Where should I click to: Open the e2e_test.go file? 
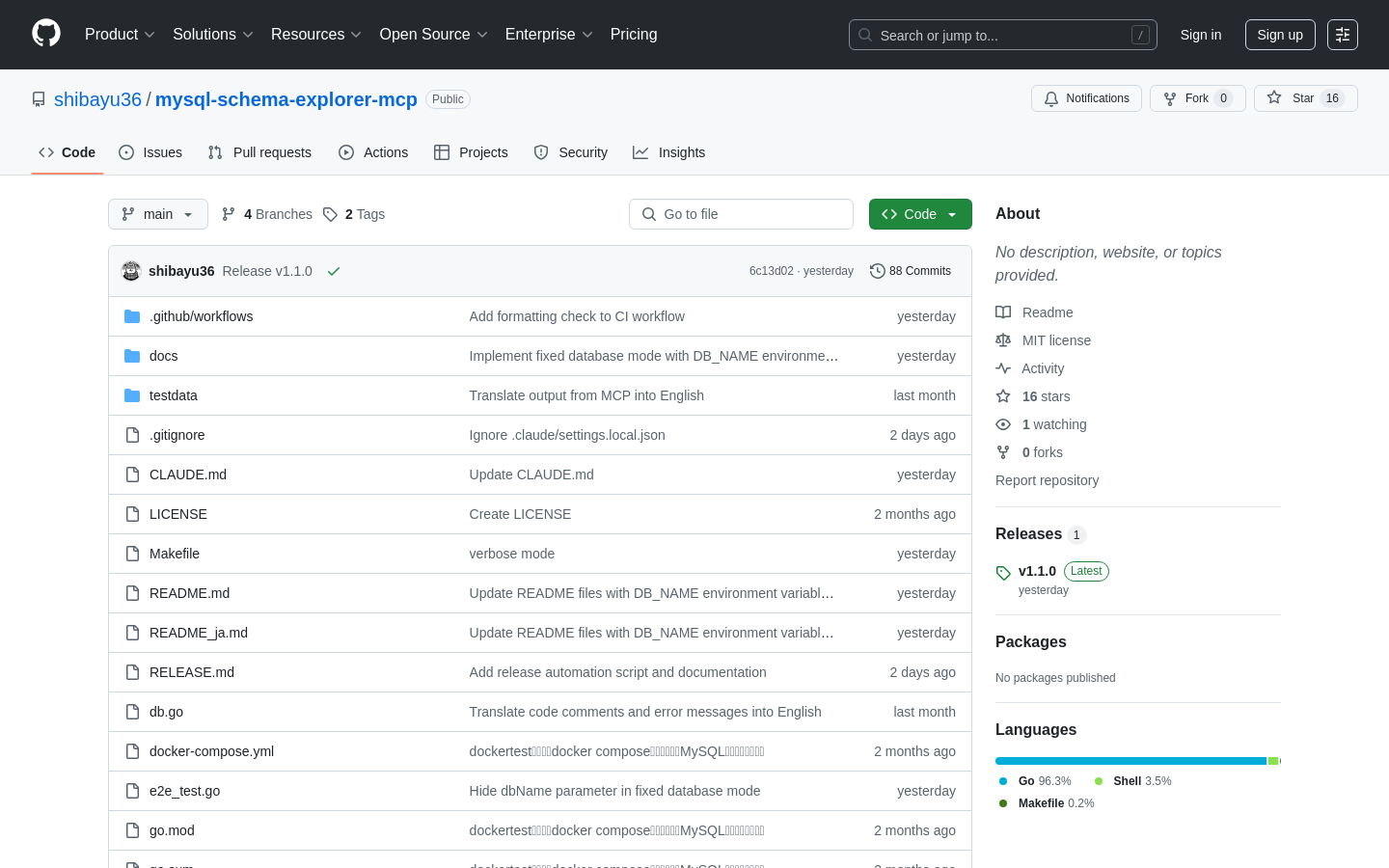click(x=184, y=791)
